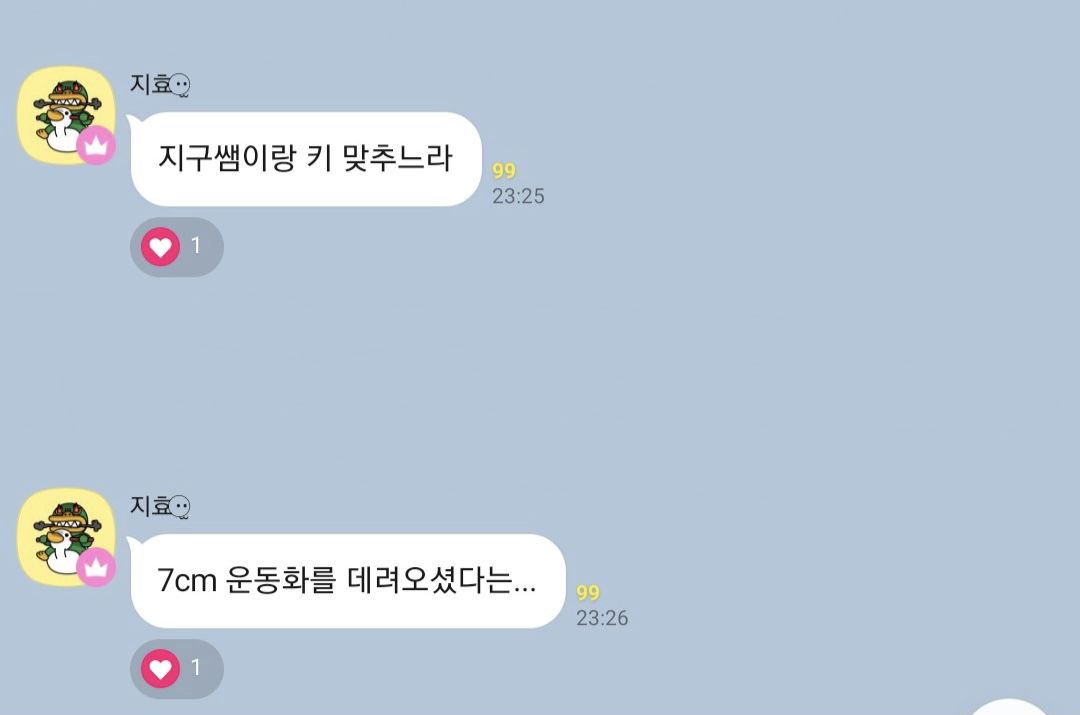Tap the white round button at the bottom edge
The height and width of the screenshot is (715, 1080).
tap(1009, 707)
